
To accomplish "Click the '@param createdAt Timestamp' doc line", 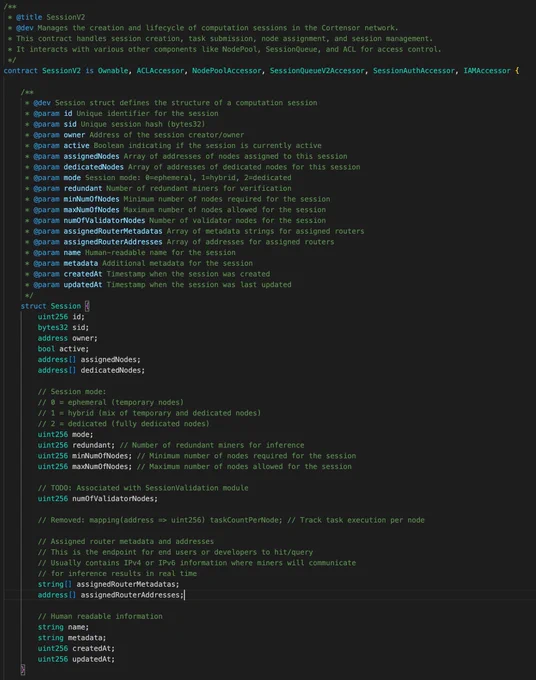I will point(147,274).
